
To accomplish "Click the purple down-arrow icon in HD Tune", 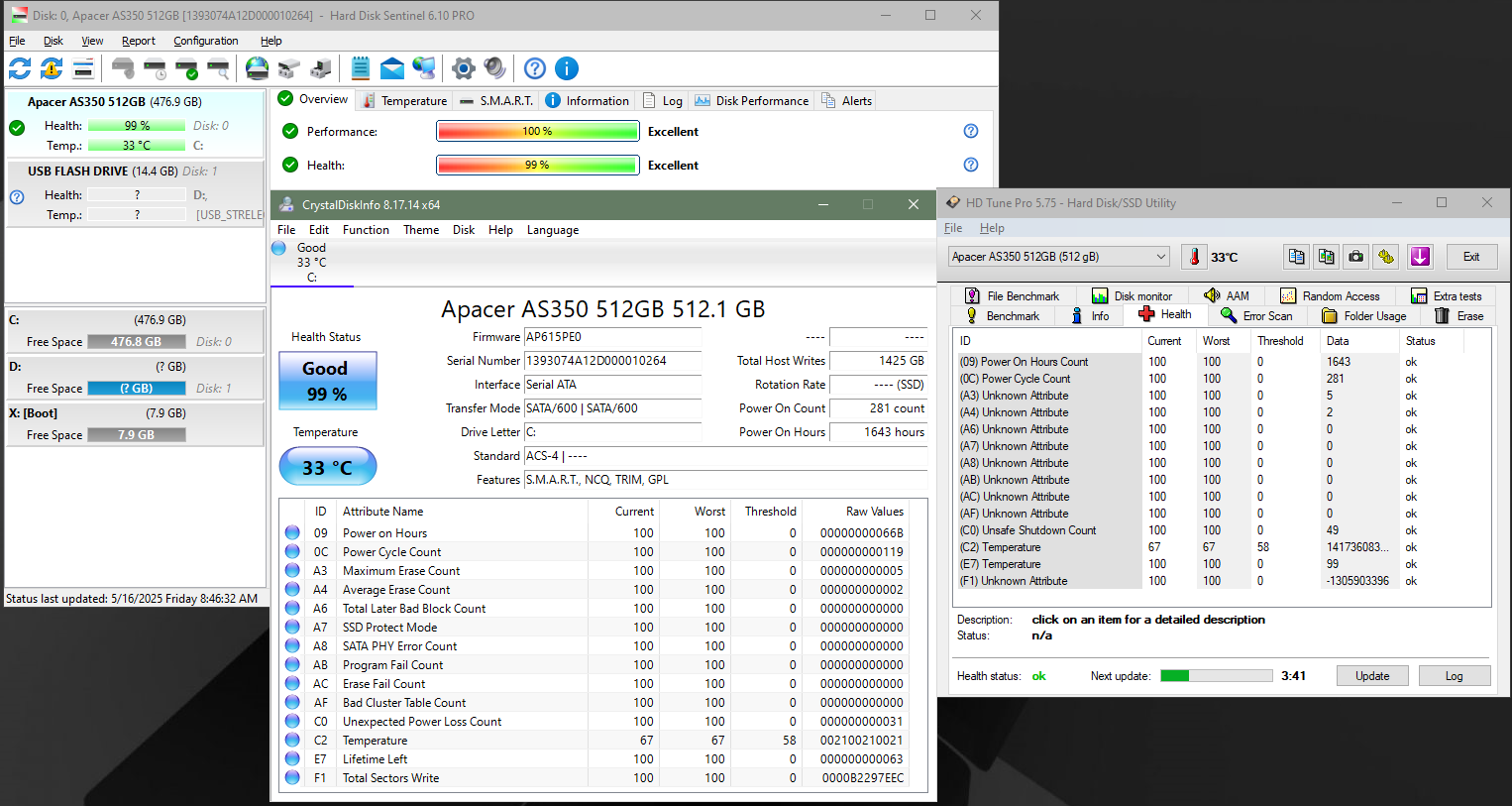I will pos(1420,257).
